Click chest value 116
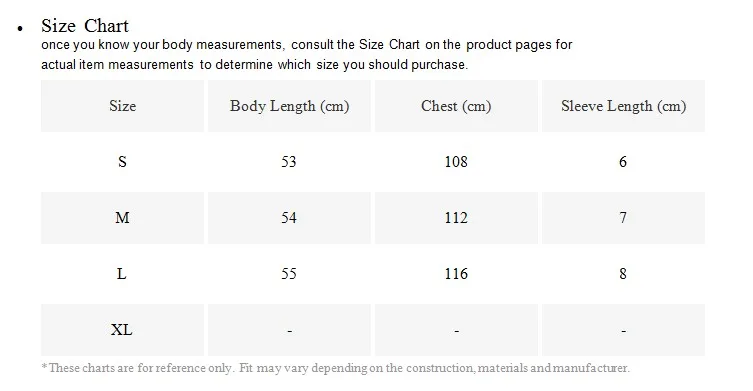 (456, 274)
